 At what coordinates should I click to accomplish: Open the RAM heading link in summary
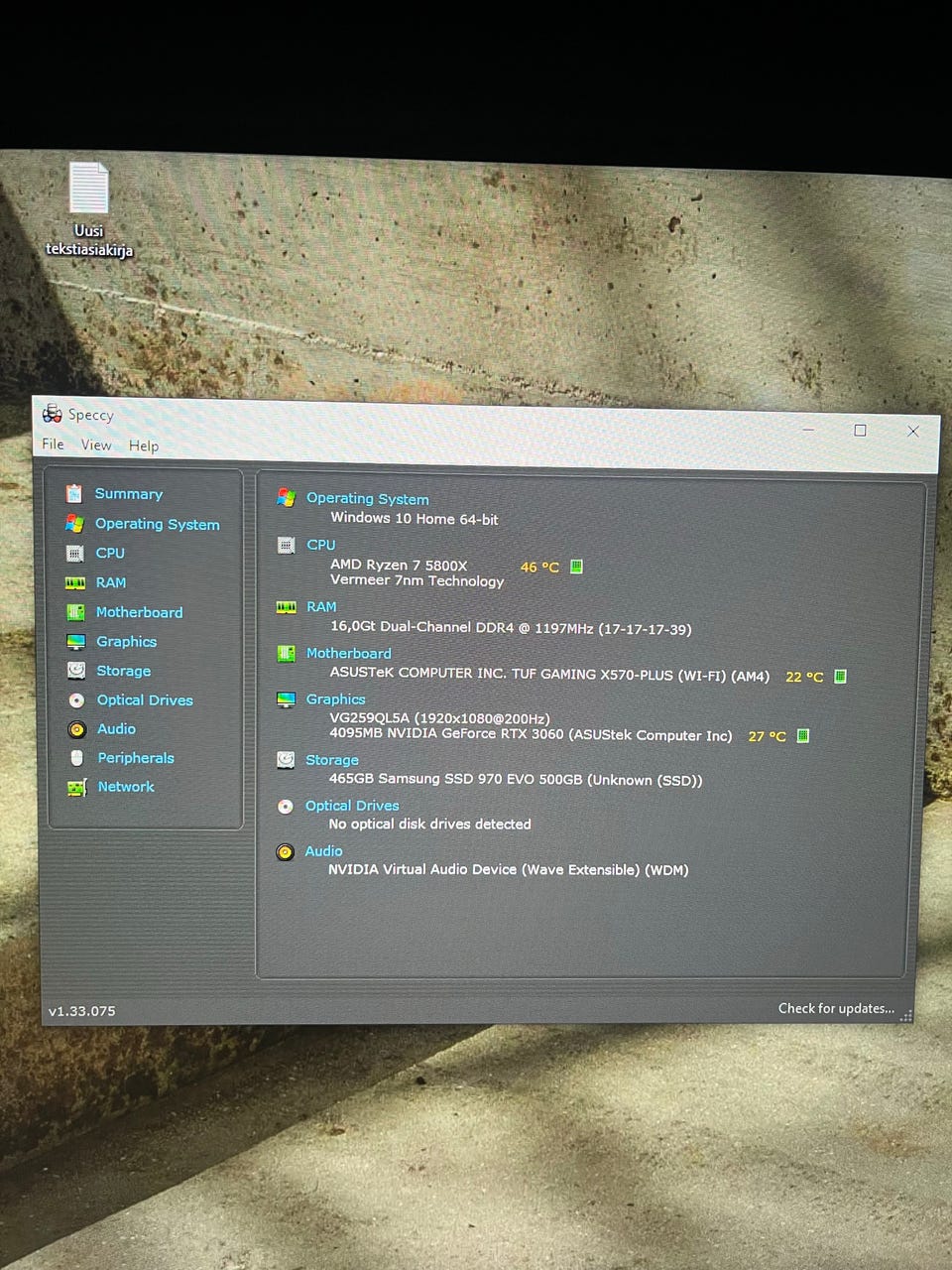[321, 606]
